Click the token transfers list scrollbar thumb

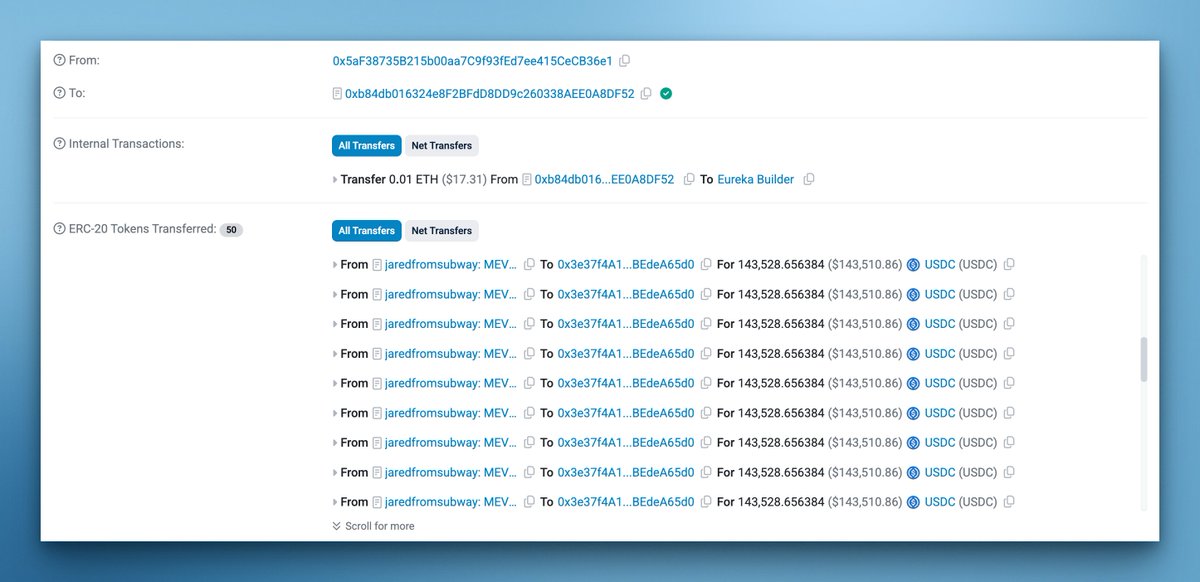[1144, 359]
